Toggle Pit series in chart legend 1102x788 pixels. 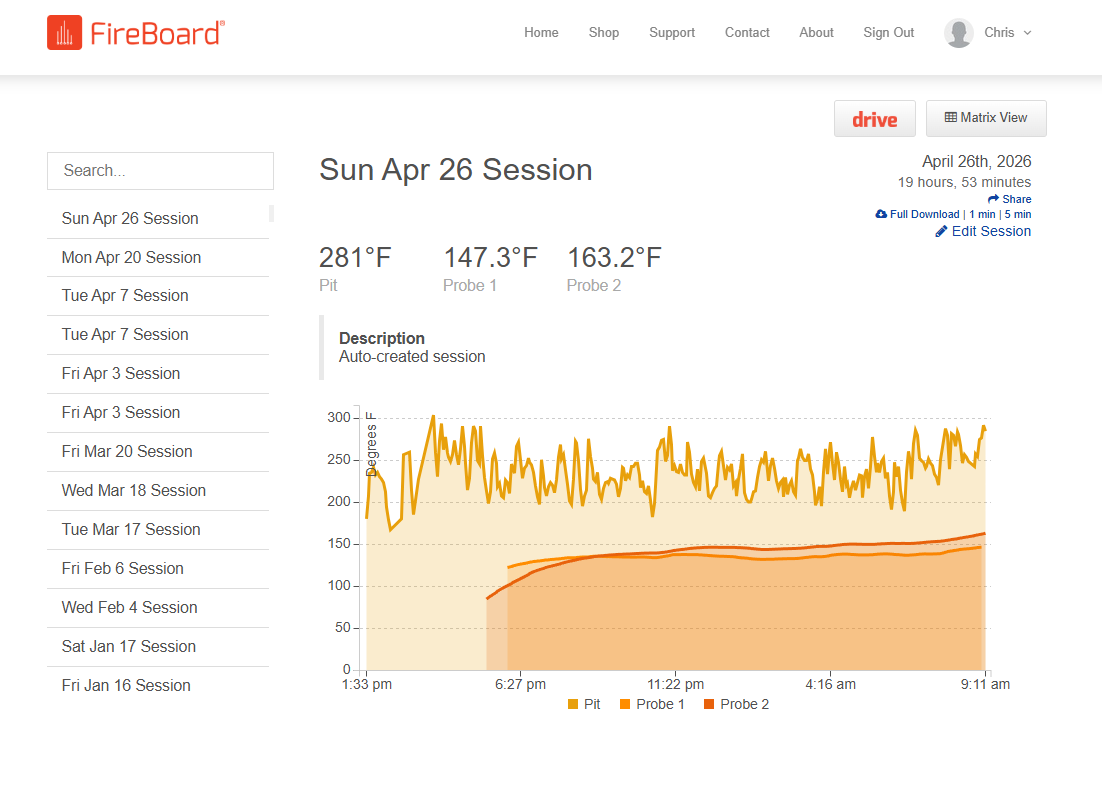click(x=584, y=704)
